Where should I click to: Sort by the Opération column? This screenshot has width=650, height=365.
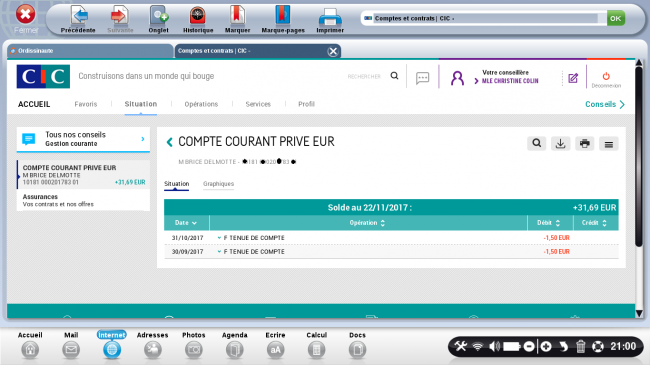click(x=368, y=223)
